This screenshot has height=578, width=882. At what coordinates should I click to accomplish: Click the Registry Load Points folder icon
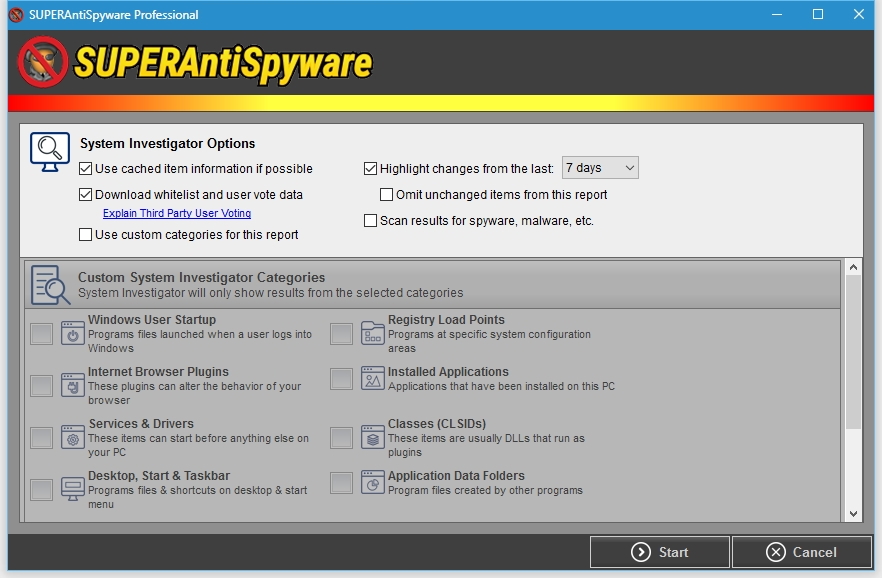tap(373, 333)
